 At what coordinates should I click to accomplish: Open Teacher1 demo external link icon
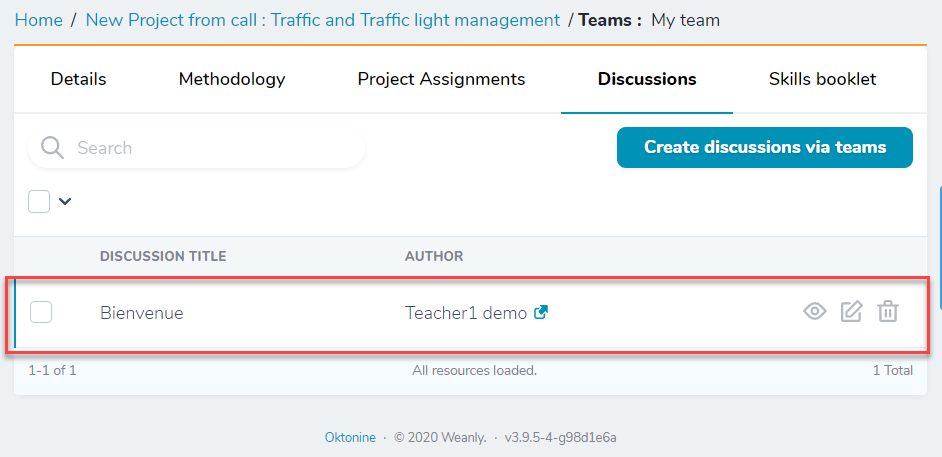541,312
